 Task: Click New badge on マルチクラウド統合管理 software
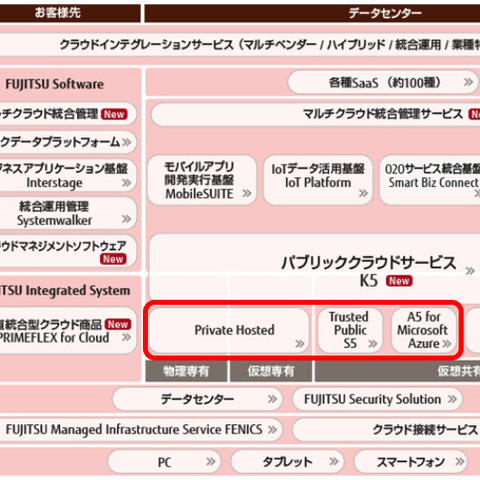[114, 114]
